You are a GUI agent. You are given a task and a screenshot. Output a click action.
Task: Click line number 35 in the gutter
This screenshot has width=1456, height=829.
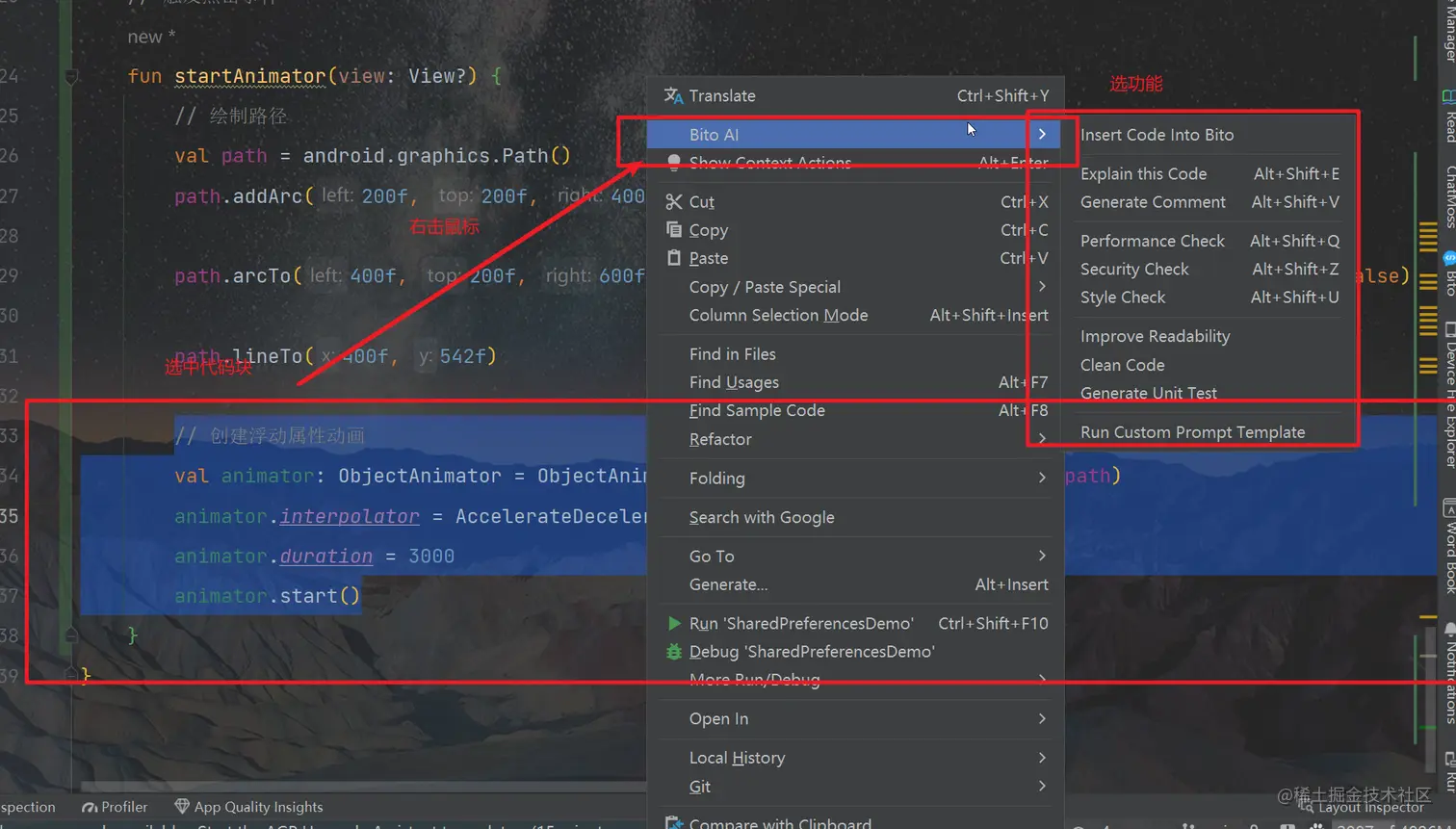pyautogui.click(x=10, y=516)
